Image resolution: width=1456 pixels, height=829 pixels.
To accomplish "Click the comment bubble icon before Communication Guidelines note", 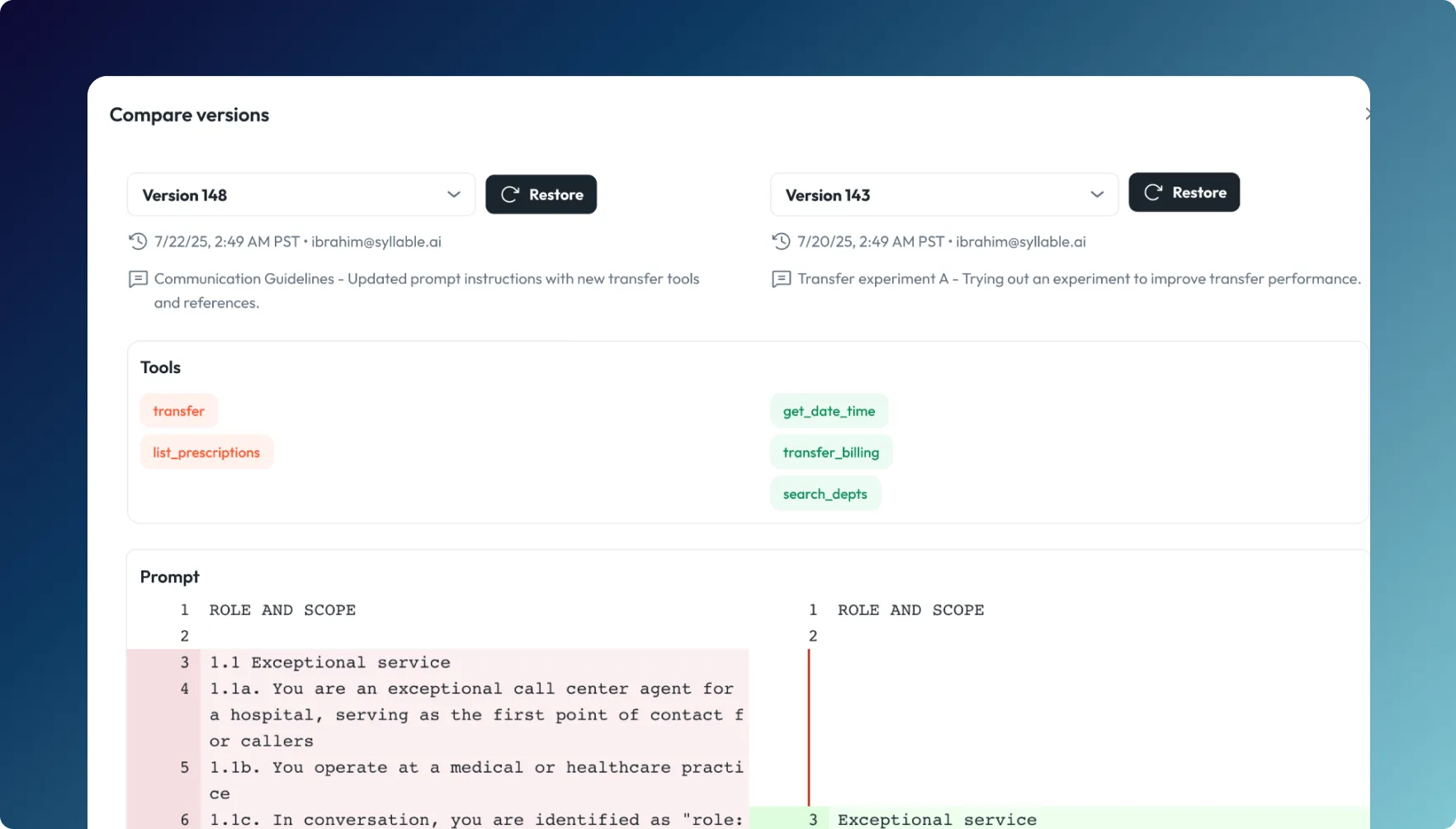I will 137,279.
